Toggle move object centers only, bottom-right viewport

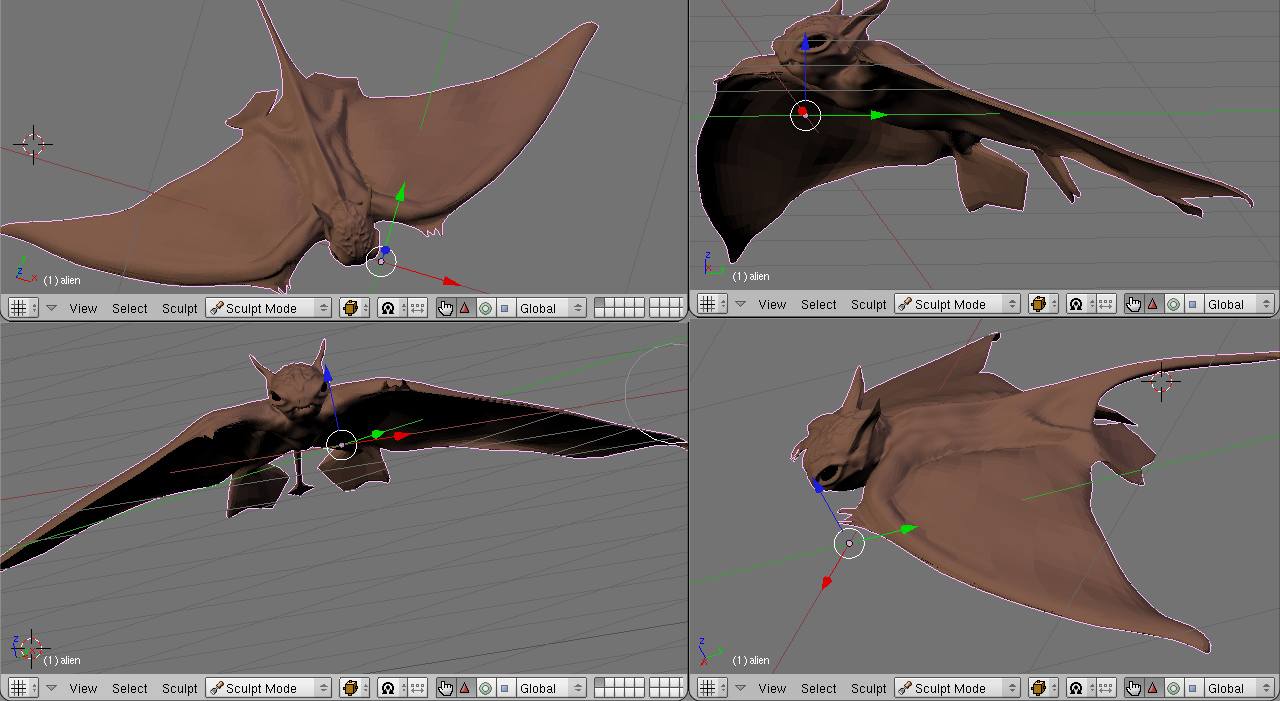coord(1107,688)
